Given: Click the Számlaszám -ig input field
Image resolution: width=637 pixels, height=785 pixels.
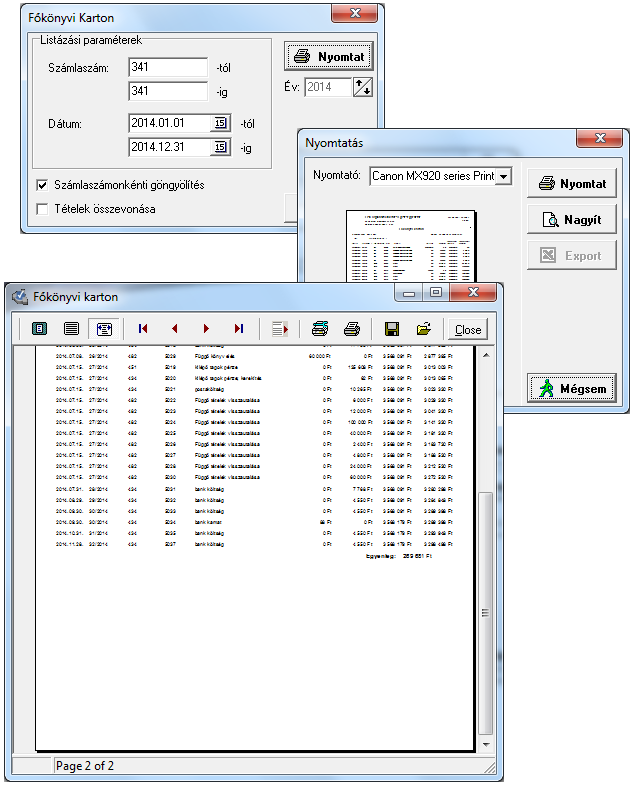Looking at the screenshot, I should point(168,91).
